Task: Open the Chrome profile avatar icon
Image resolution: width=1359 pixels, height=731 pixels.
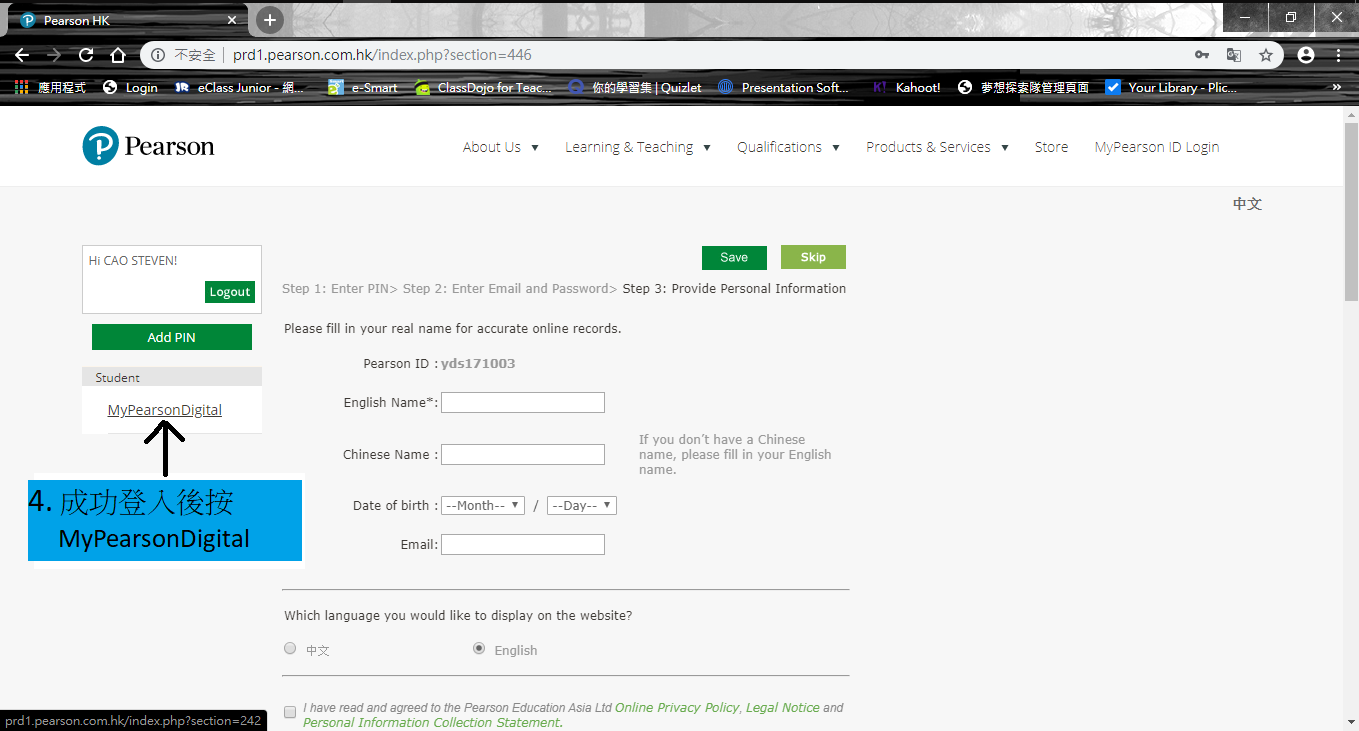Action: pyautogui.click(x=1306, y=55)
